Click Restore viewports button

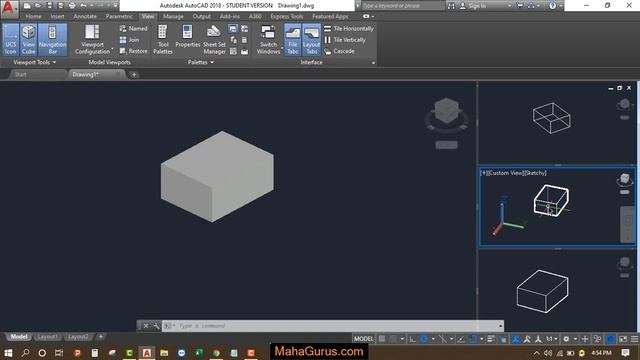(133, 51)
